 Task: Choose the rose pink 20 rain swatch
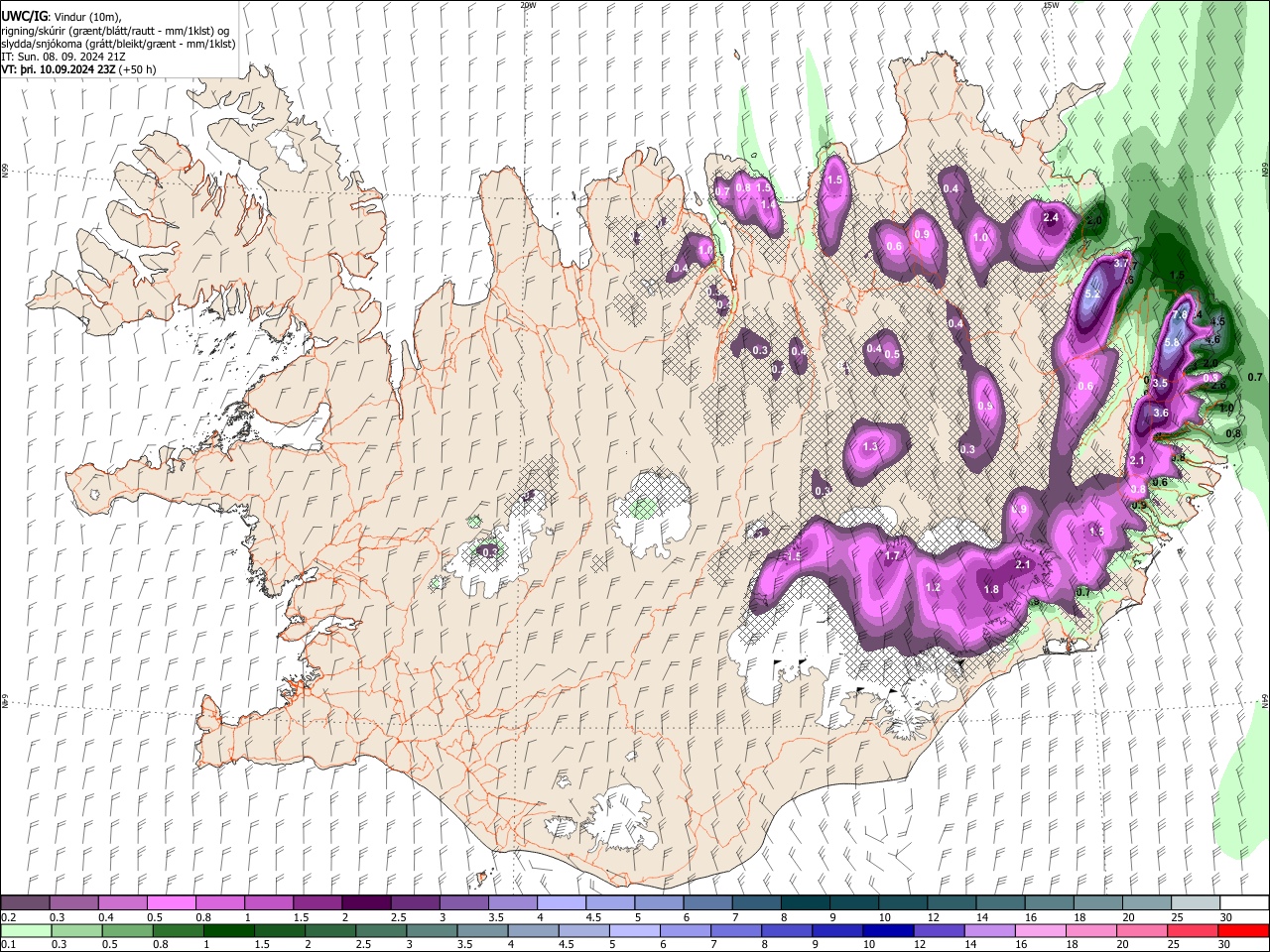coord(1140,930)
